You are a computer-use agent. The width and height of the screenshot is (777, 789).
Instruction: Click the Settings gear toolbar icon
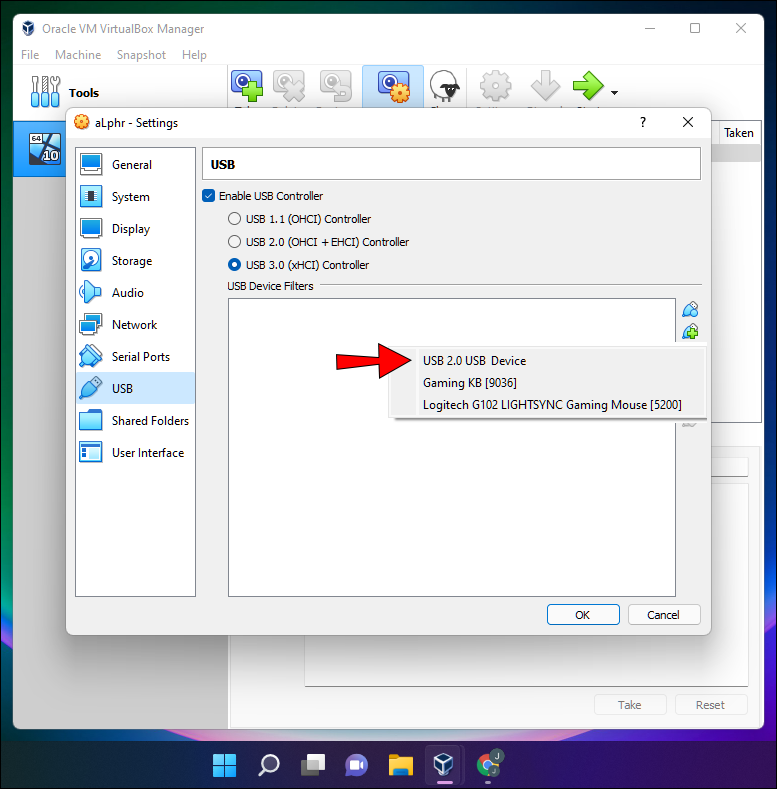(x=495, y=86)
